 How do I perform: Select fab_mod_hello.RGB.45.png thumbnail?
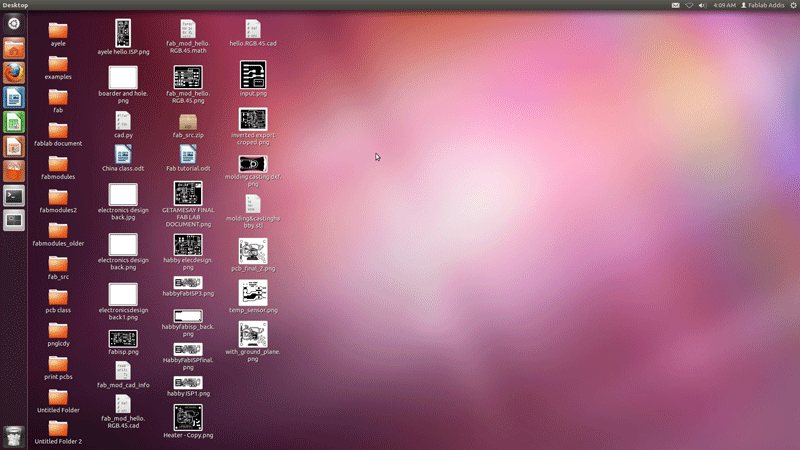point(188,77)
